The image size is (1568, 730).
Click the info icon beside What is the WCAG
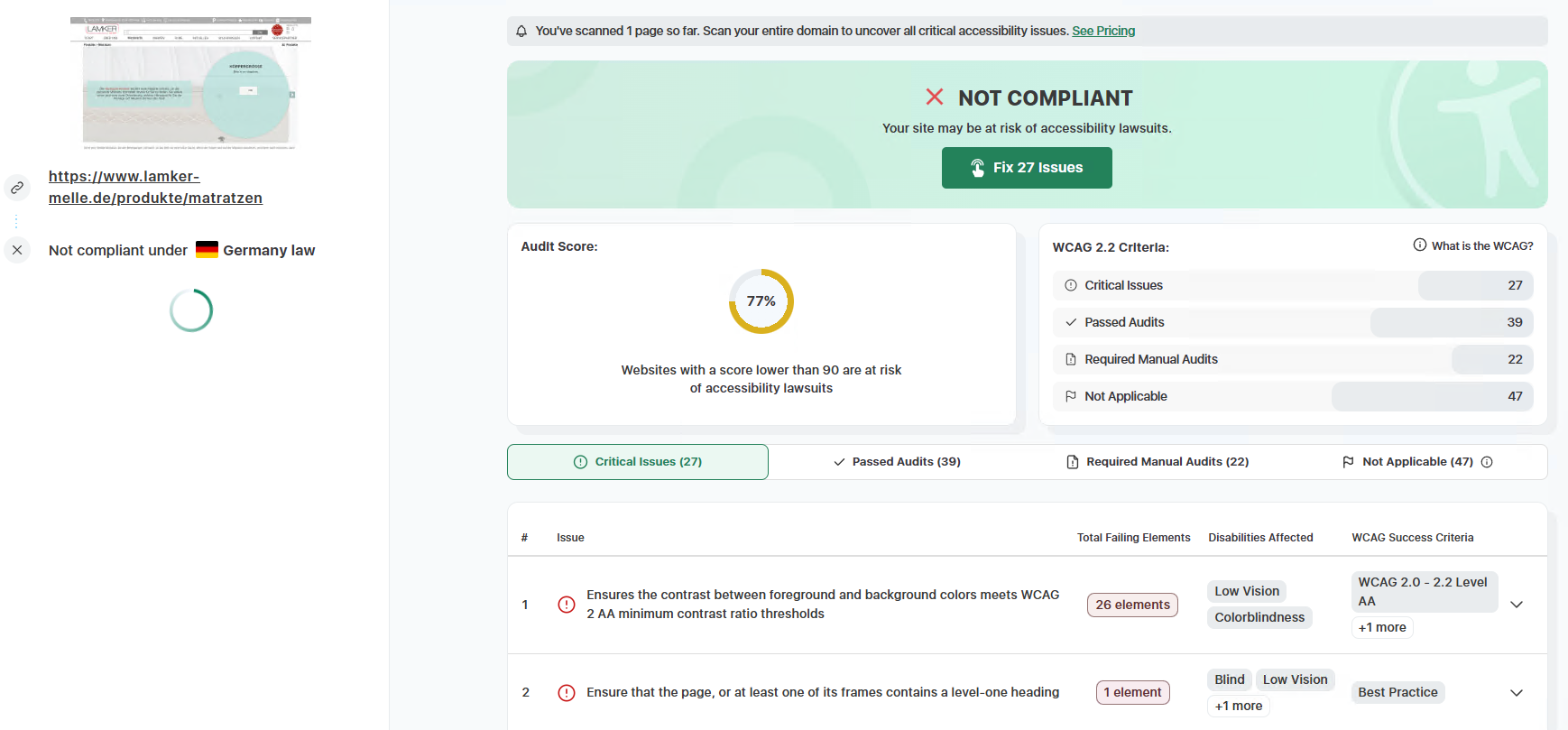pos(1420,245)
